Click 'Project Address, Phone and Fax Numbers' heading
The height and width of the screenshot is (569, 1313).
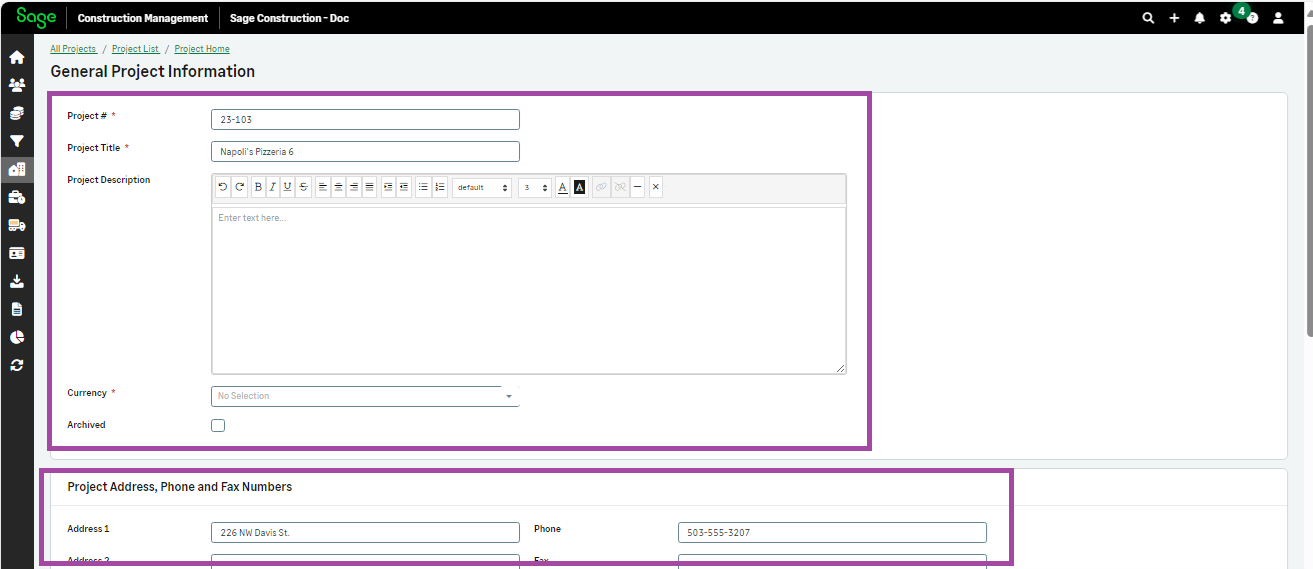pyautogui.click(x=179, y=487)
